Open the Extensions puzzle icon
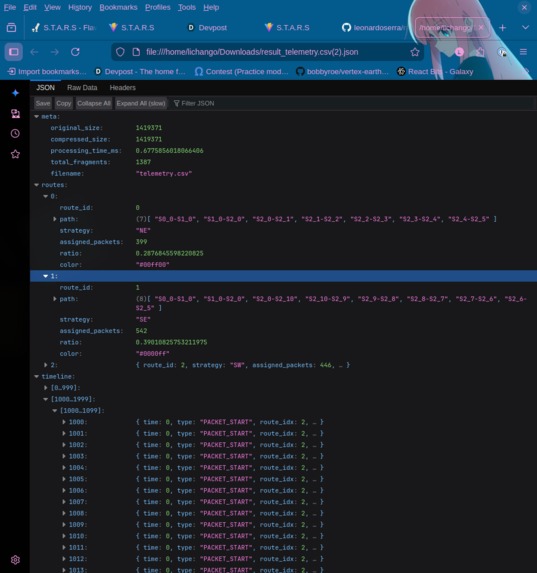Viewport: 537px width, 573px height. click(x=480, y=52)
